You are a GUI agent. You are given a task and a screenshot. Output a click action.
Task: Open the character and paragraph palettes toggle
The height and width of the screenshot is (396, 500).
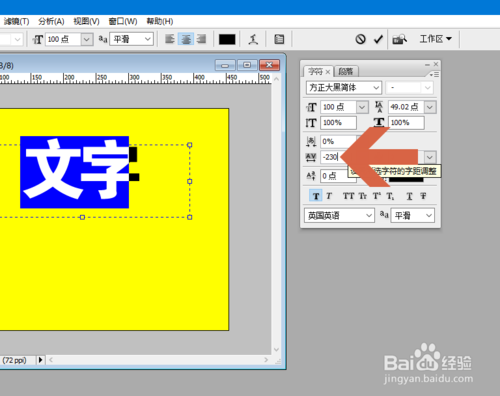tap(279, 39)
